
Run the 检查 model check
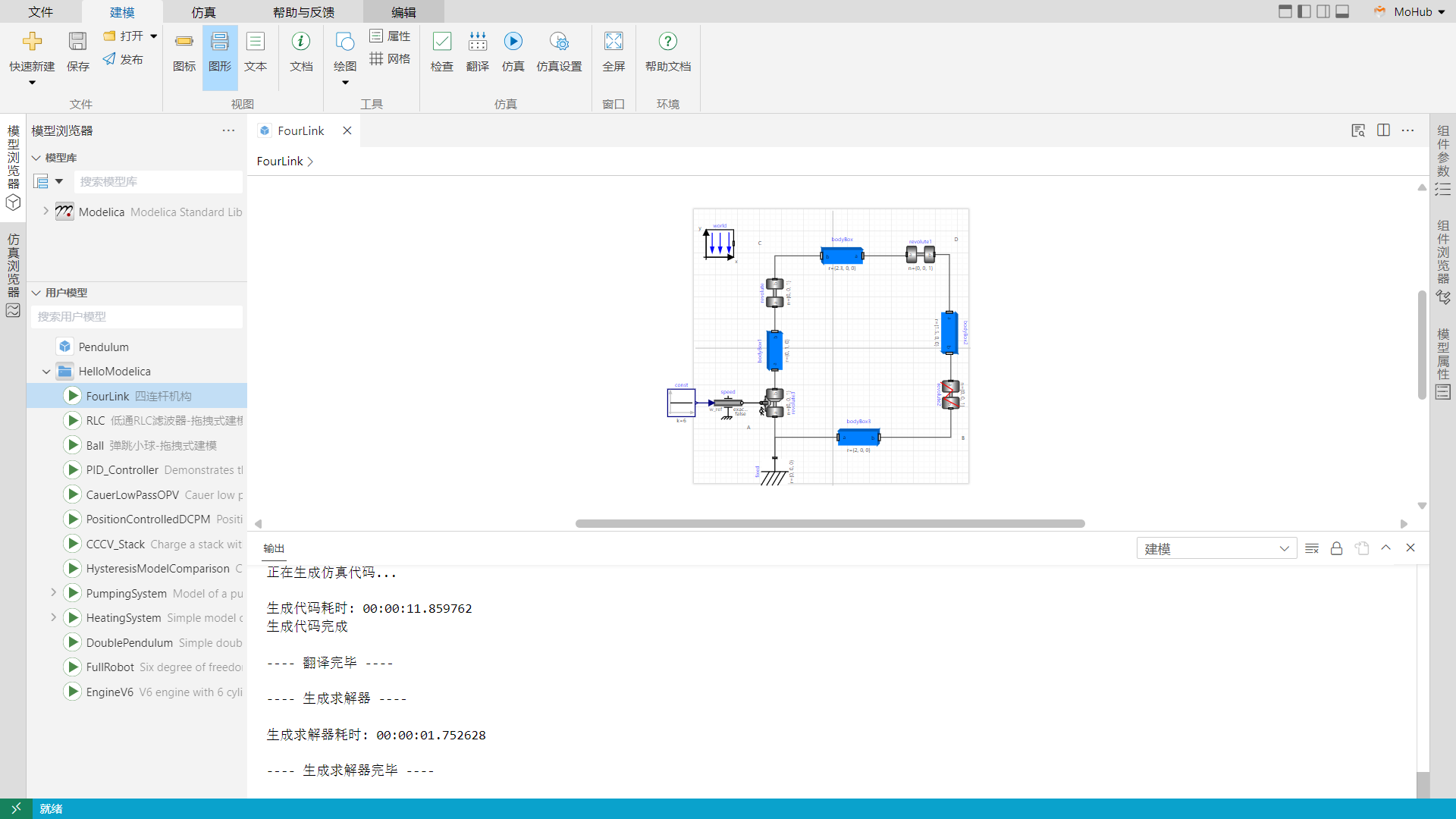442,52
